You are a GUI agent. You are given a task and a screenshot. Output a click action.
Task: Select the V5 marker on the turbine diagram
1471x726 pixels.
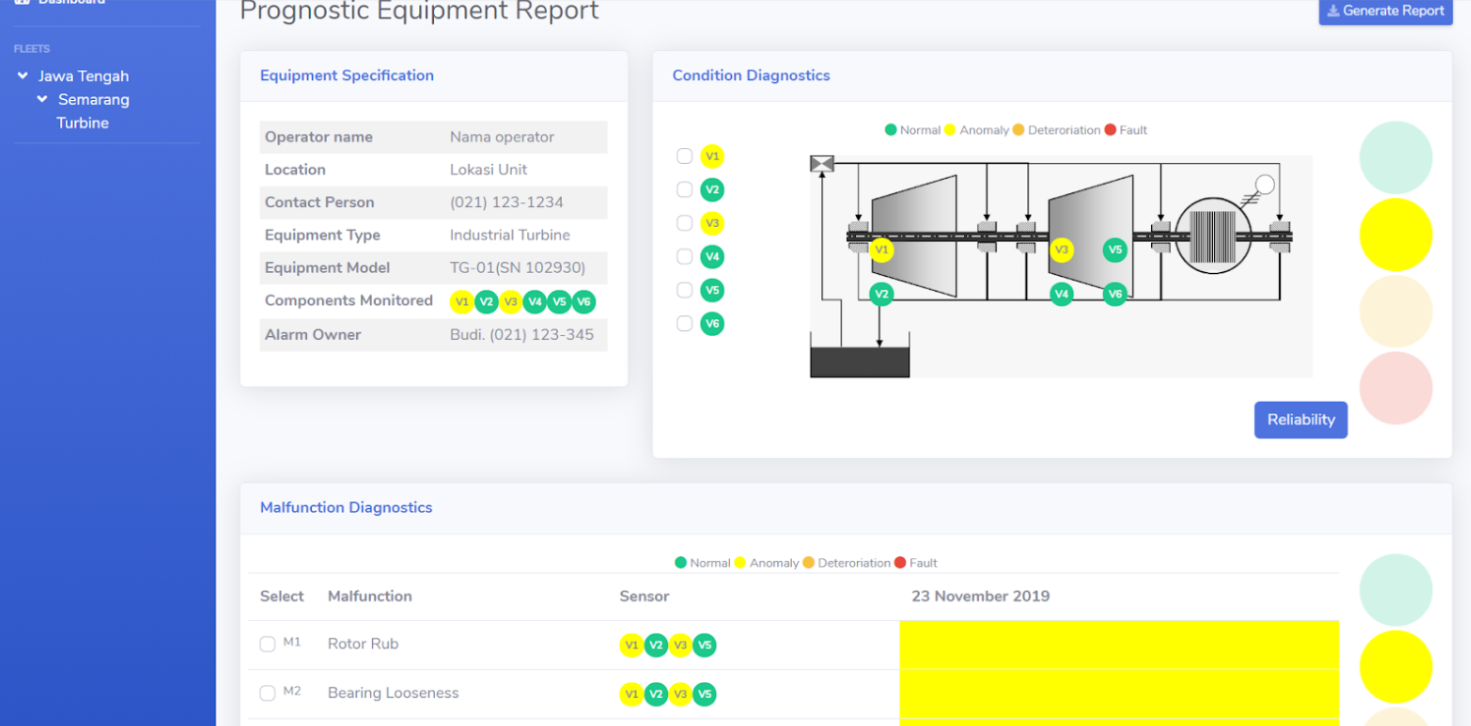pos(1115,250)
